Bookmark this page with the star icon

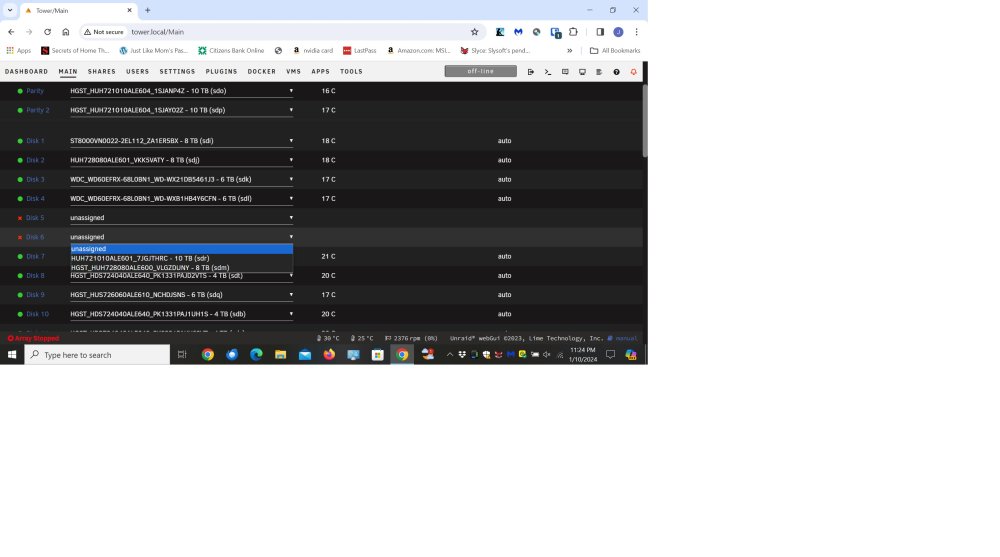[474, 32]
